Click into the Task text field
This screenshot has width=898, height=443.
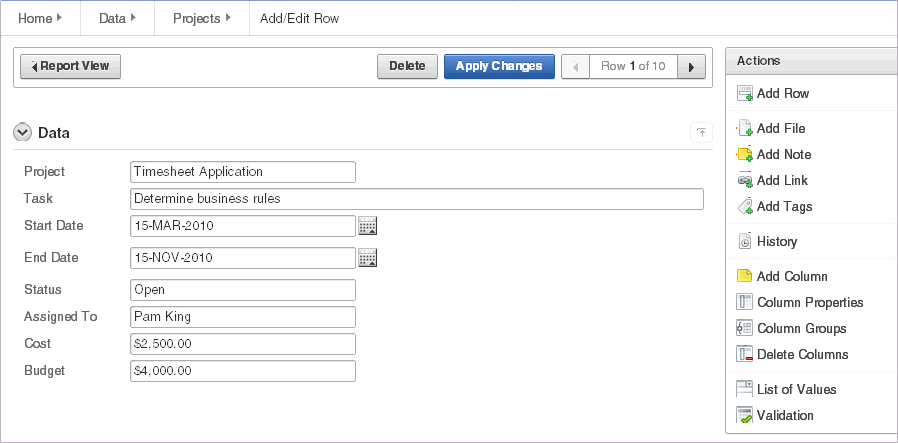coord(417,199)
